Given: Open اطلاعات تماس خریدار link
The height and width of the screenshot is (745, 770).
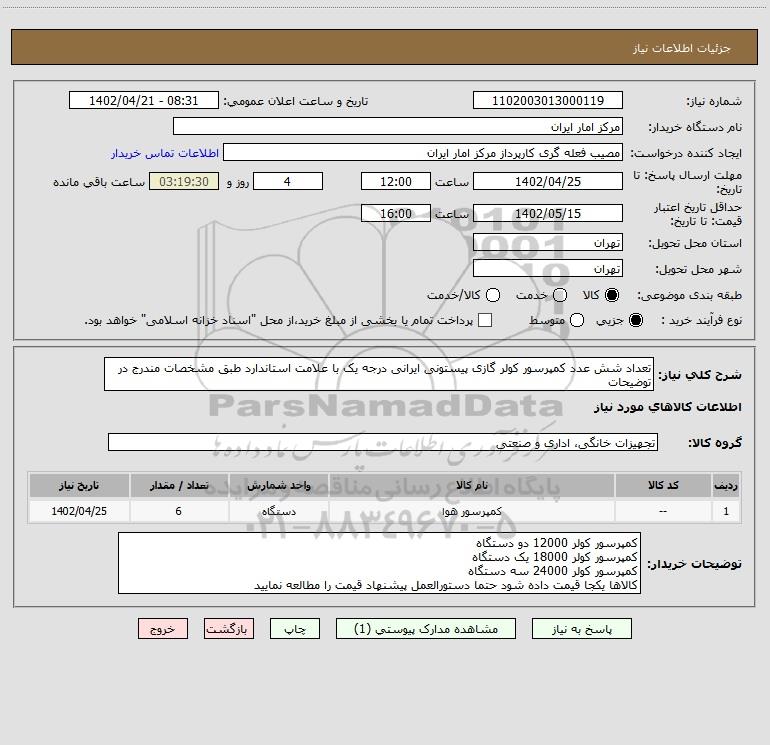Looking at the screenshot, I should click(165, 153).
